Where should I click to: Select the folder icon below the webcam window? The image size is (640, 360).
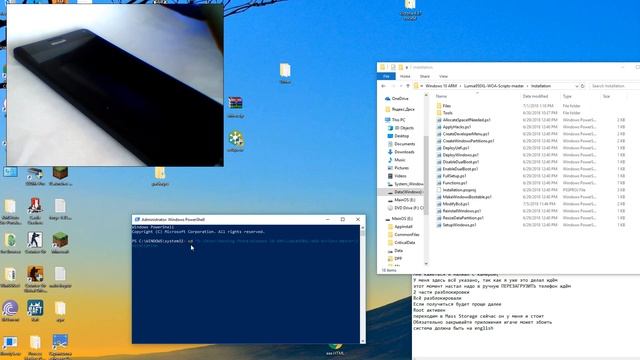160,173
